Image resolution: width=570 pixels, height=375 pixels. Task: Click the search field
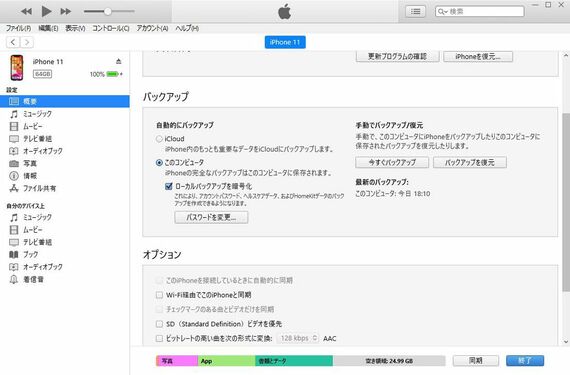click(480, 12)
